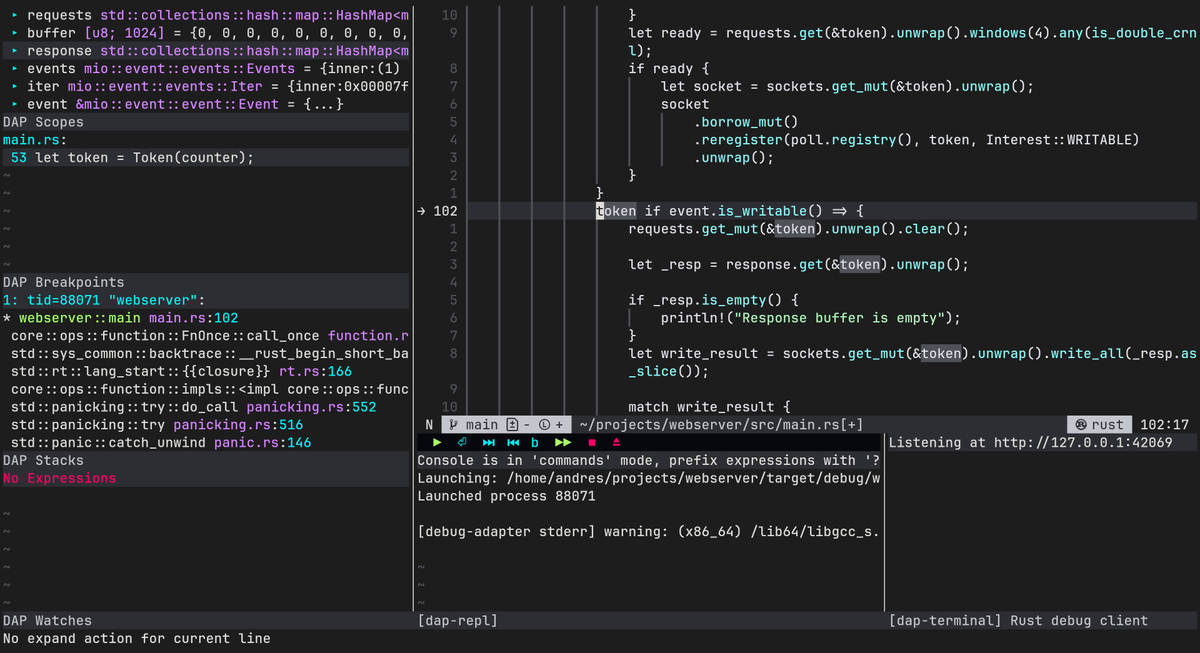The image size is (1200, 653).
Task: Select thread 1: tid=88071 "webserver"
Action: coord(104,300)
